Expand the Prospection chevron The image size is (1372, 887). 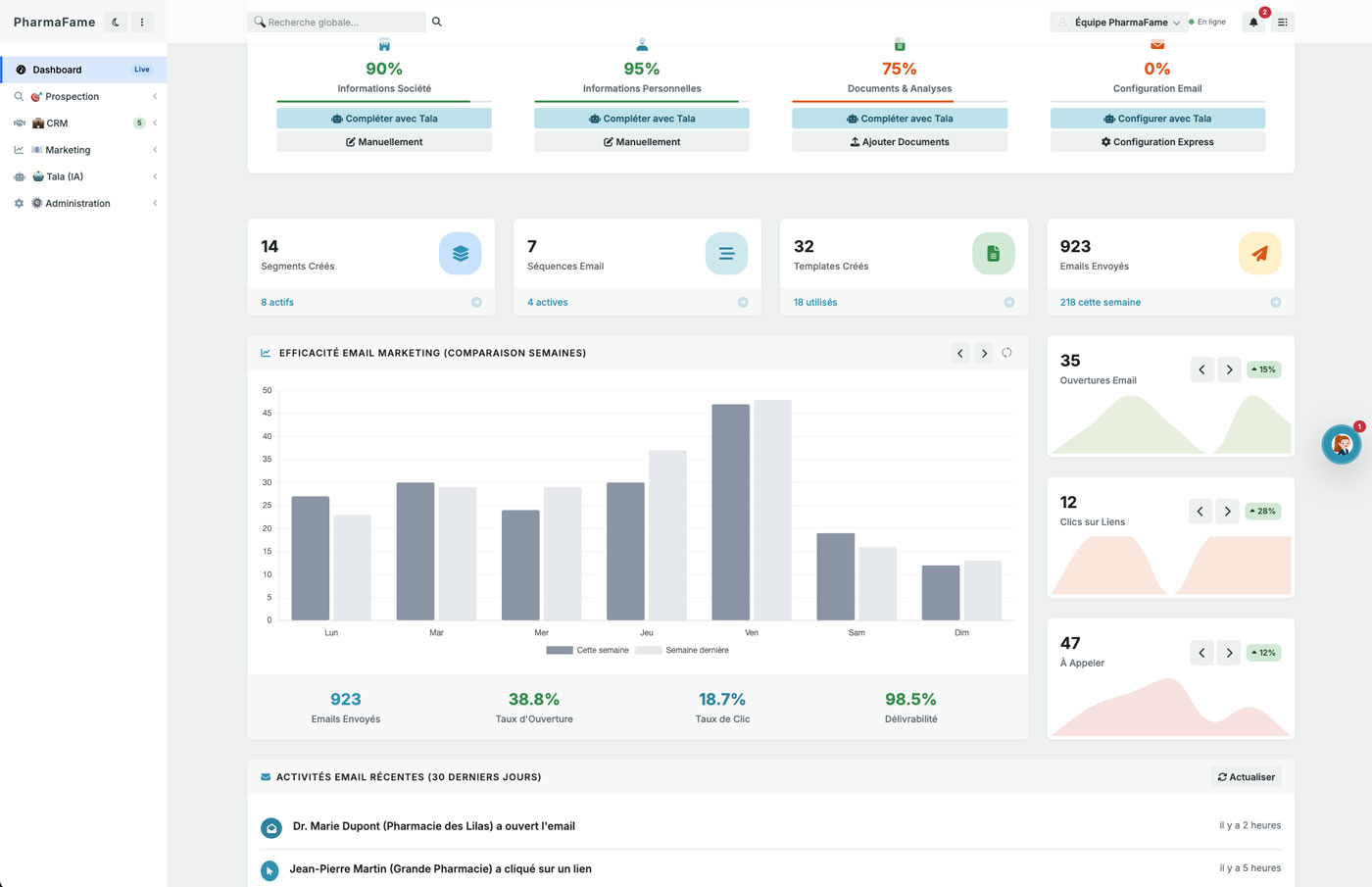click(x=155, y=96)
